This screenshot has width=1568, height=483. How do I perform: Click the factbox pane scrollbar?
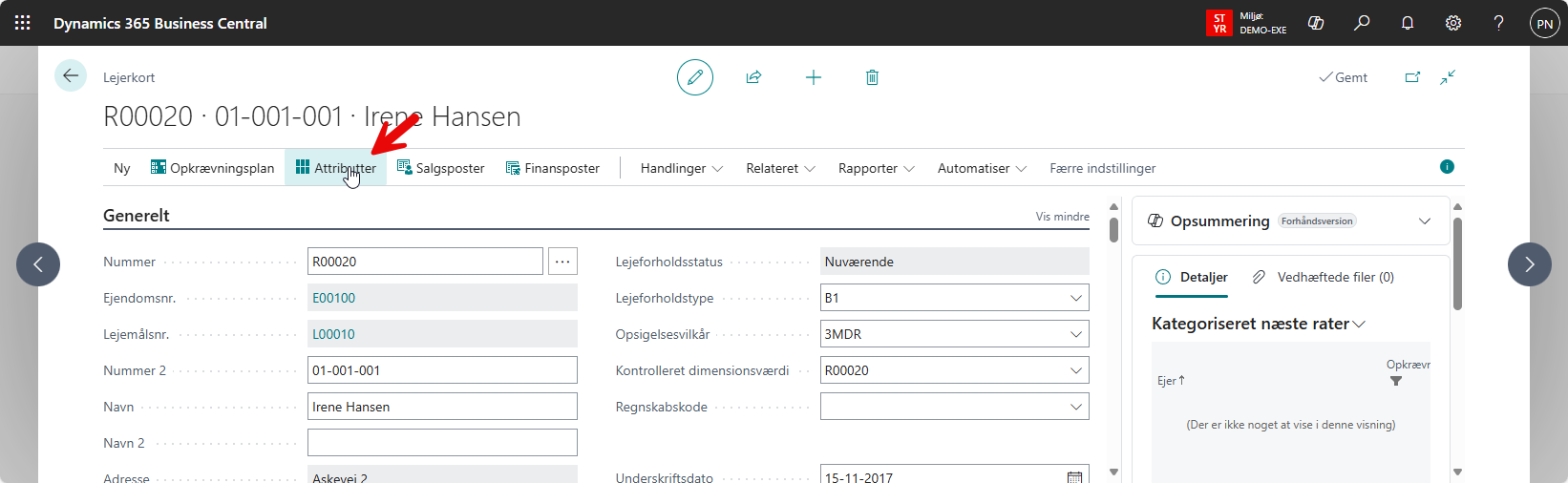click(x=1457, y=264)
